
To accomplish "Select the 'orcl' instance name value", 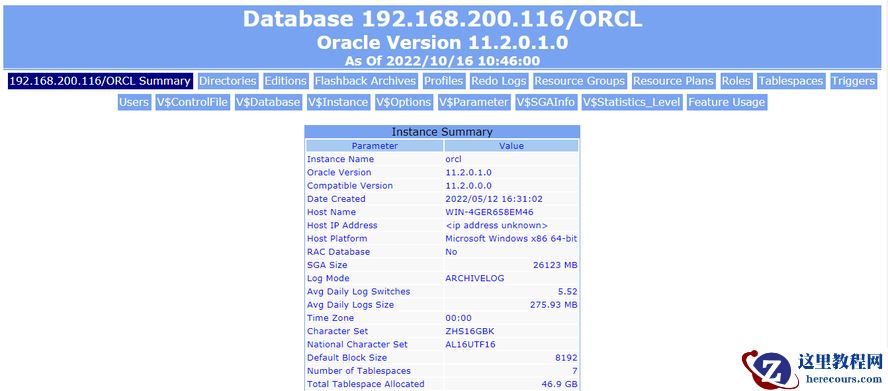I will (454, 159).
